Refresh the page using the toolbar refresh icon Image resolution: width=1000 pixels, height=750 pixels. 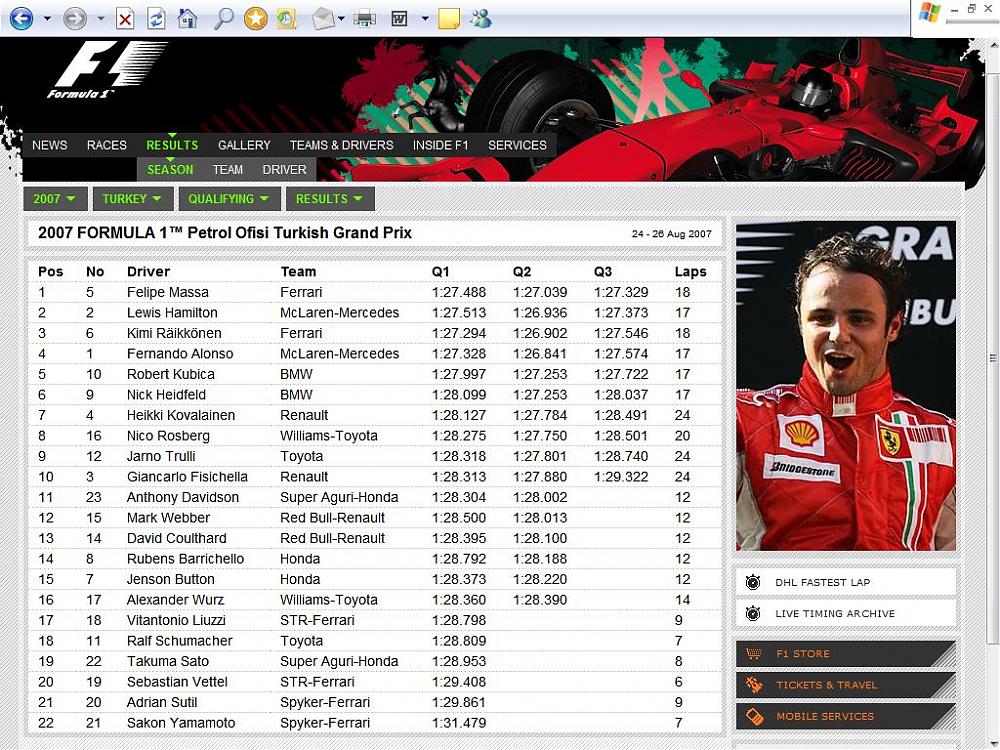pyautogui.click(x=156, y=18)
